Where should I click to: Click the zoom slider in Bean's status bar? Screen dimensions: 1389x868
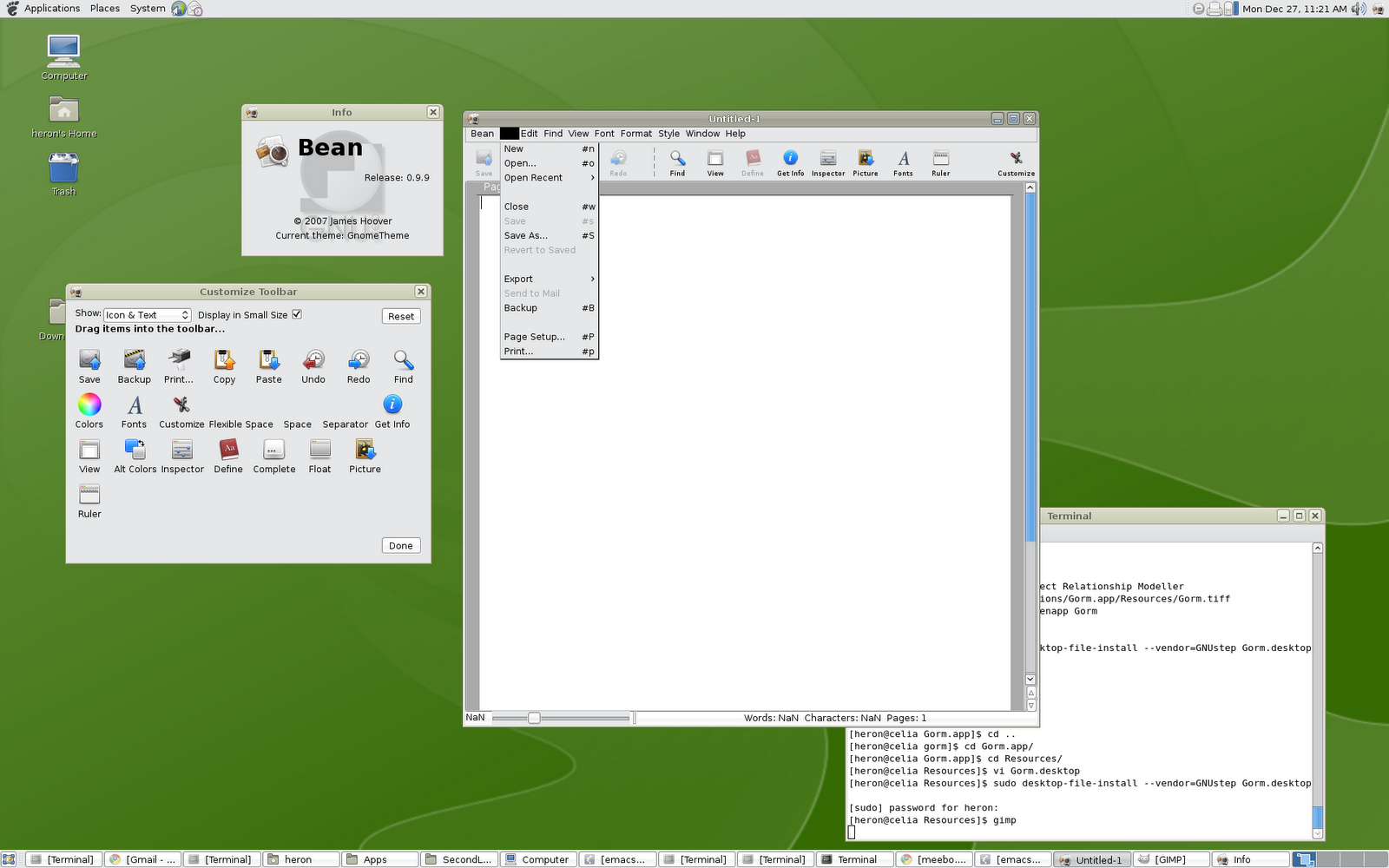click(x=561, y=718)
